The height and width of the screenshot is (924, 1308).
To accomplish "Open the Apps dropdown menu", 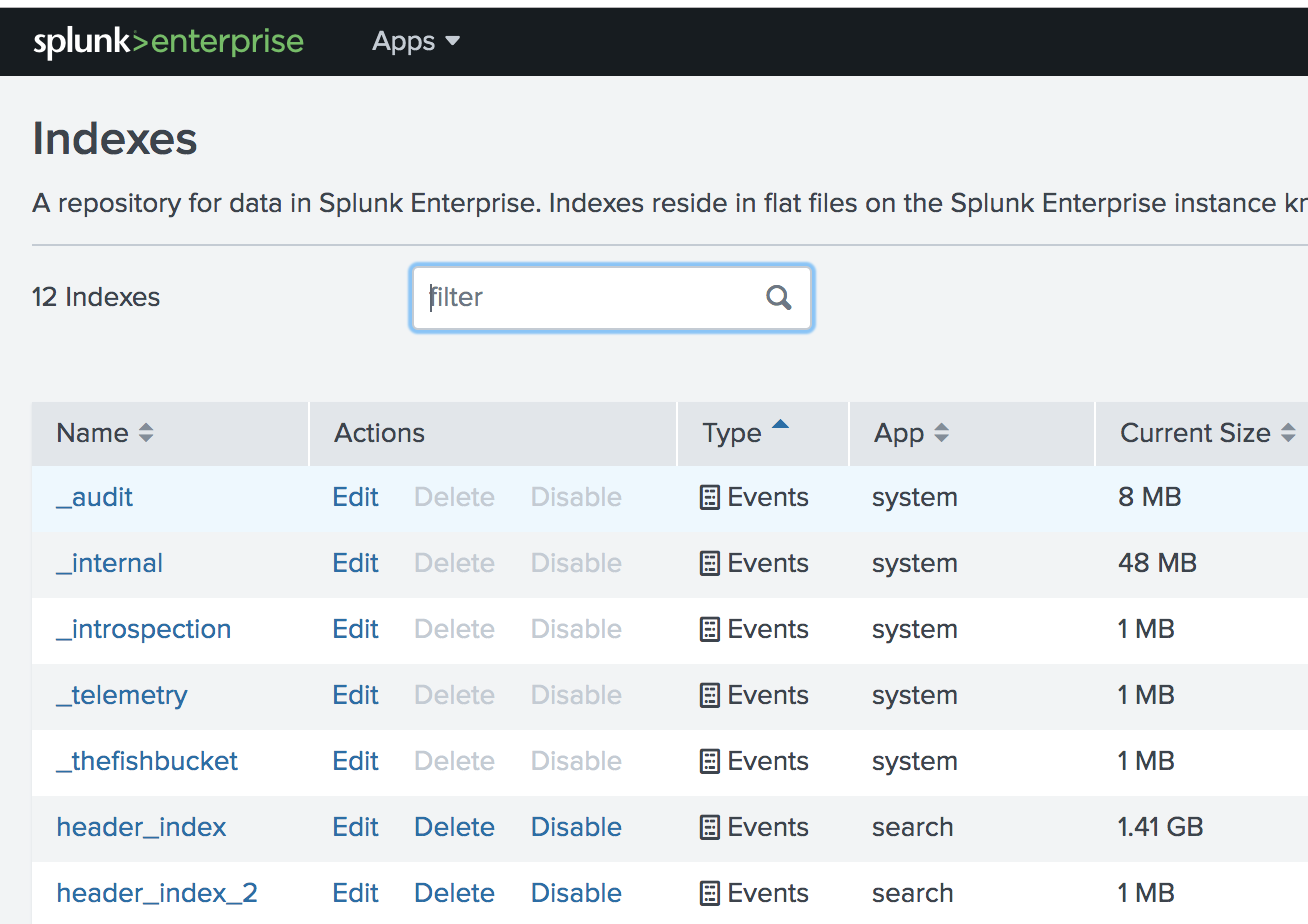I will (416, 41).
